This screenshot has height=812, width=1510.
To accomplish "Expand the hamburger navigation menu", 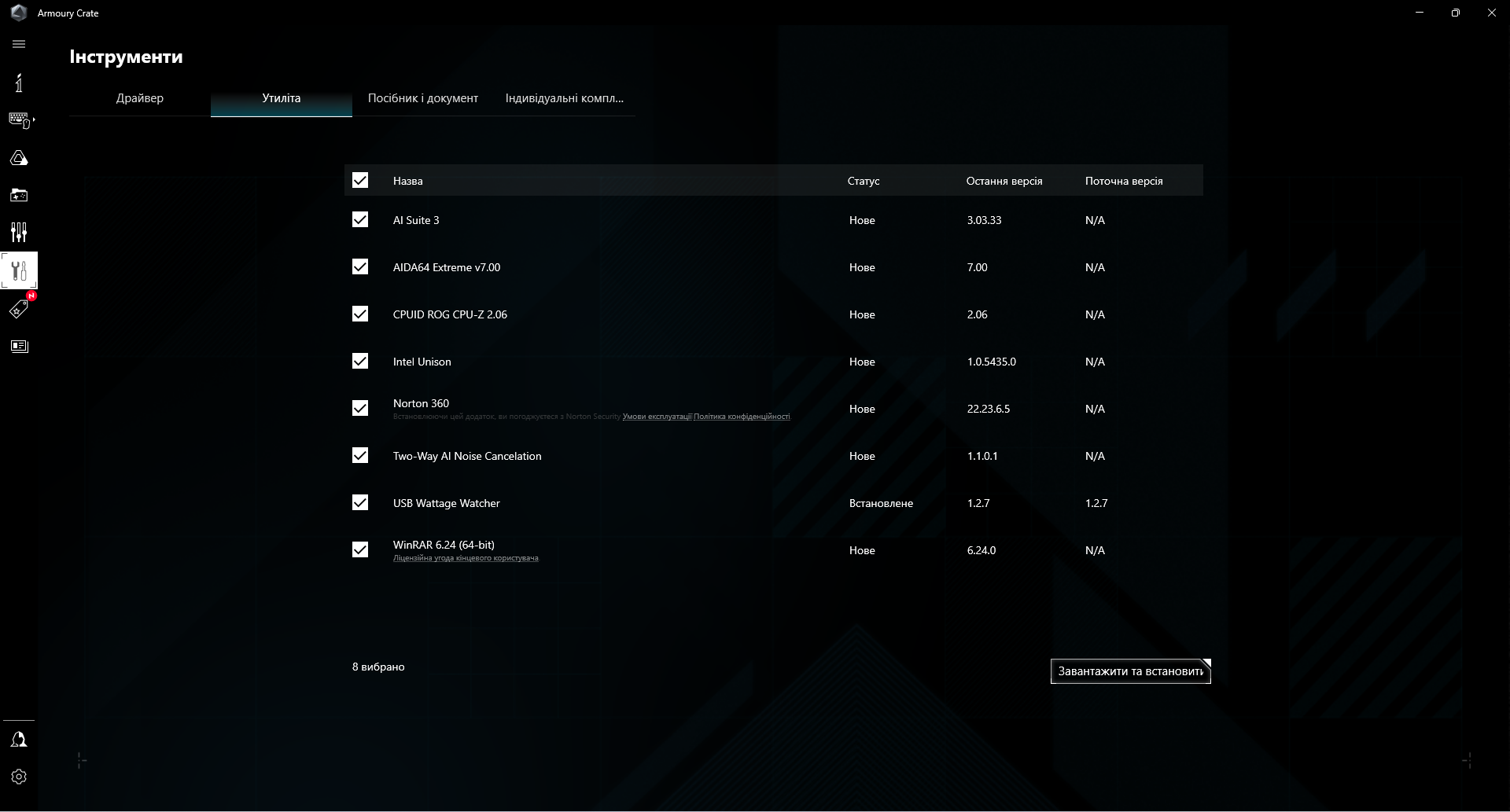I will pos(18,44).
